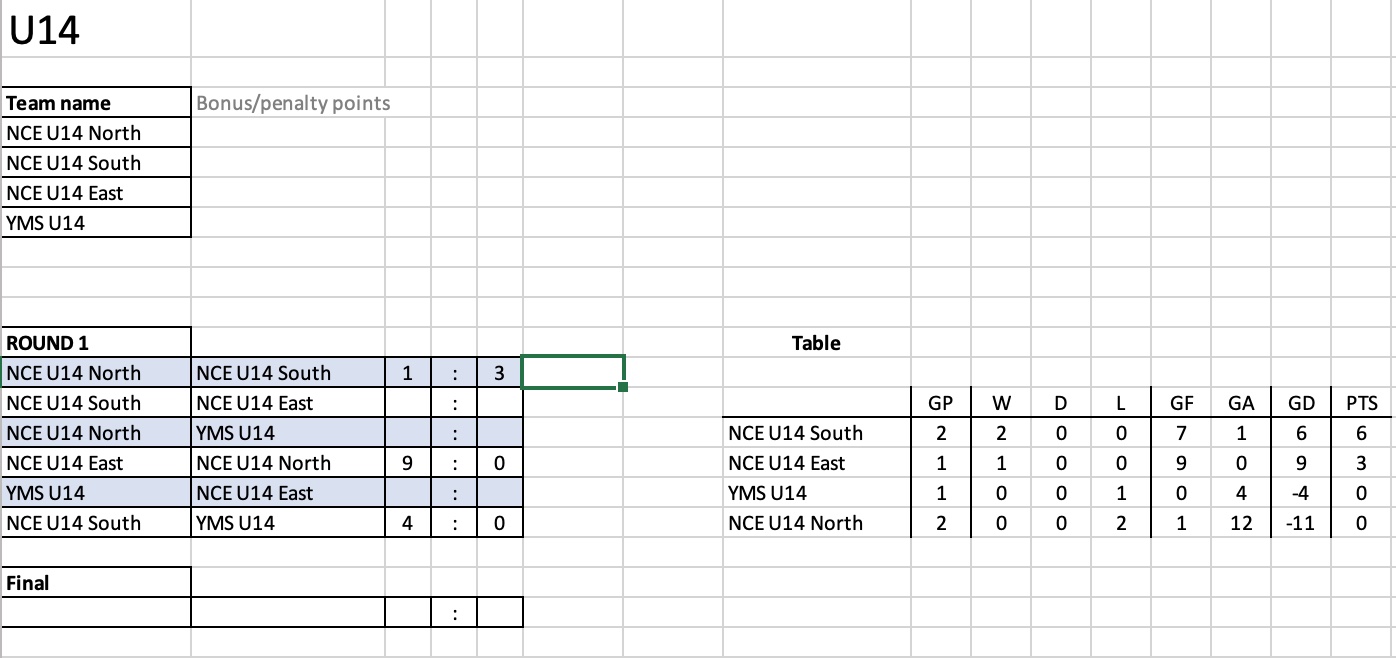Click the fill handle of selected cell
This screenshot has width=1396, height=658.
[x=623, y=387]
